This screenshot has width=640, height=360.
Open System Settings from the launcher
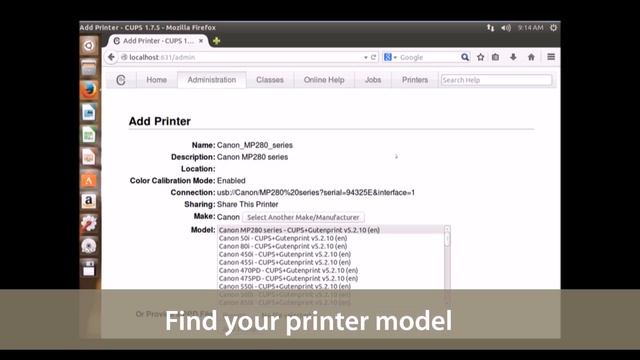[x=89, y=224]
